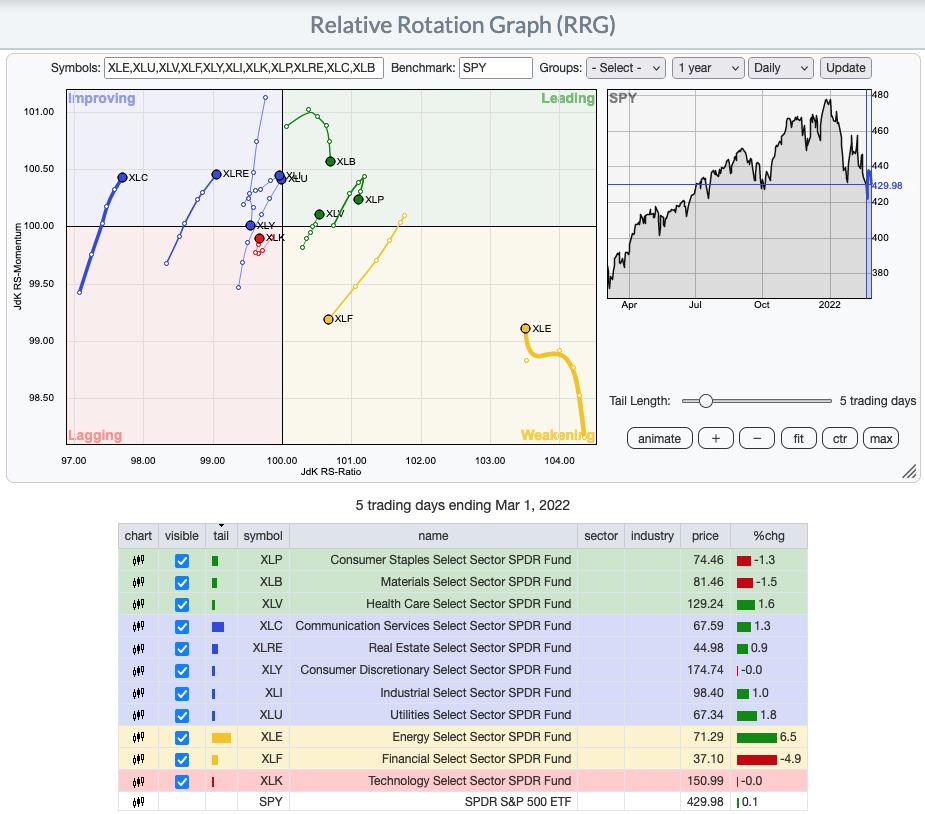Click the Symbols input field
925x814 pixels.
(244, 68)
